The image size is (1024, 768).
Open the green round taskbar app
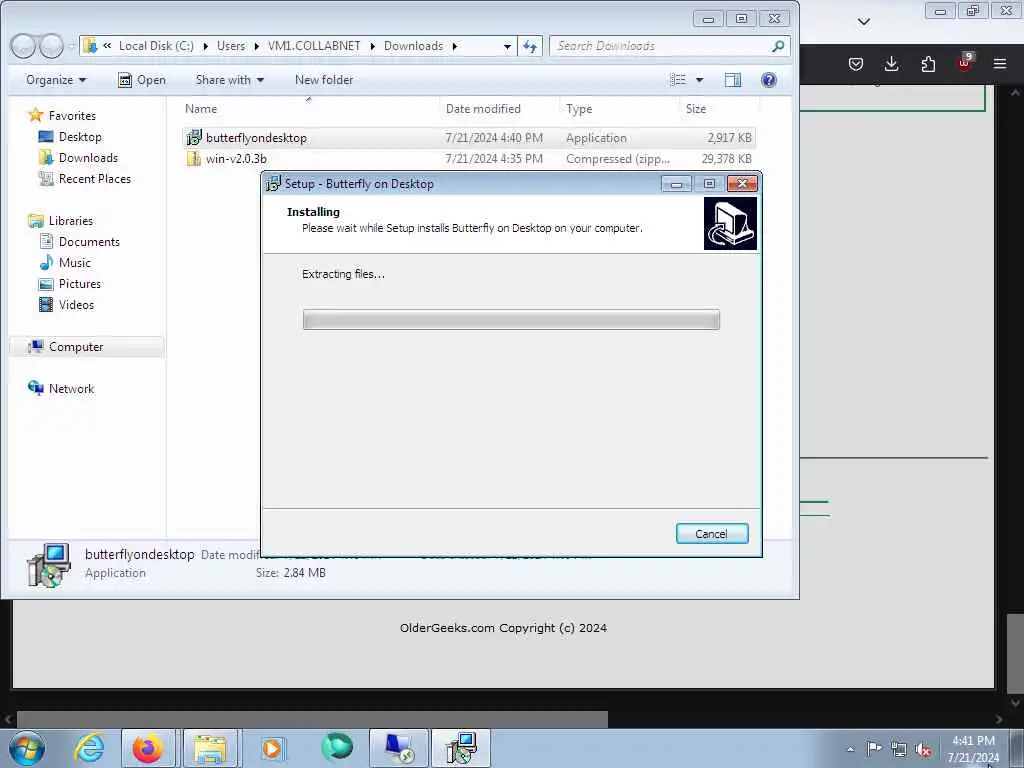coord(337,747)
